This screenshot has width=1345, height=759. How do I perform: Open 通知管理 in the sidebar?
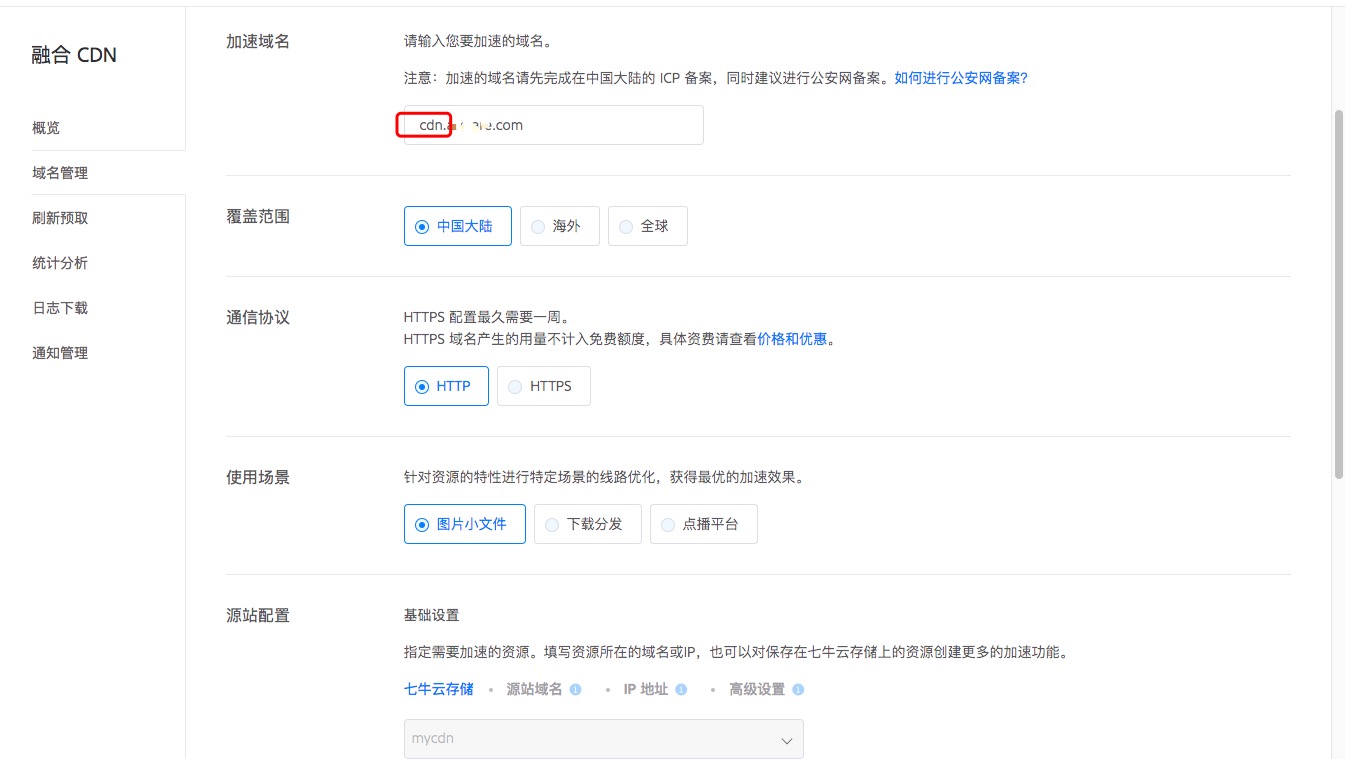pos(60,353)
